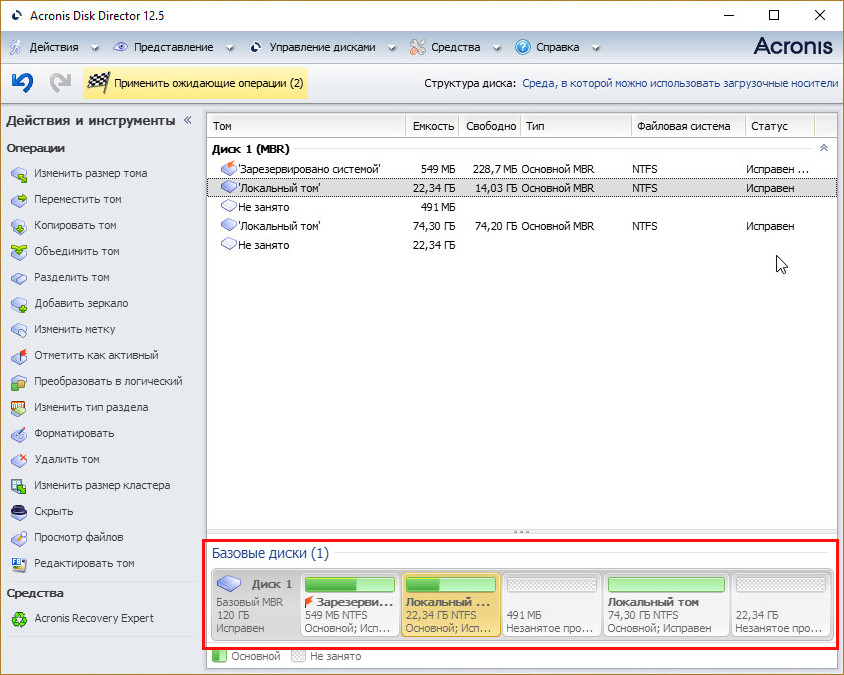This screenshot has height=675, width=844.
Task: Click the green Основной legend swatch
Action: tap(219, 656)
